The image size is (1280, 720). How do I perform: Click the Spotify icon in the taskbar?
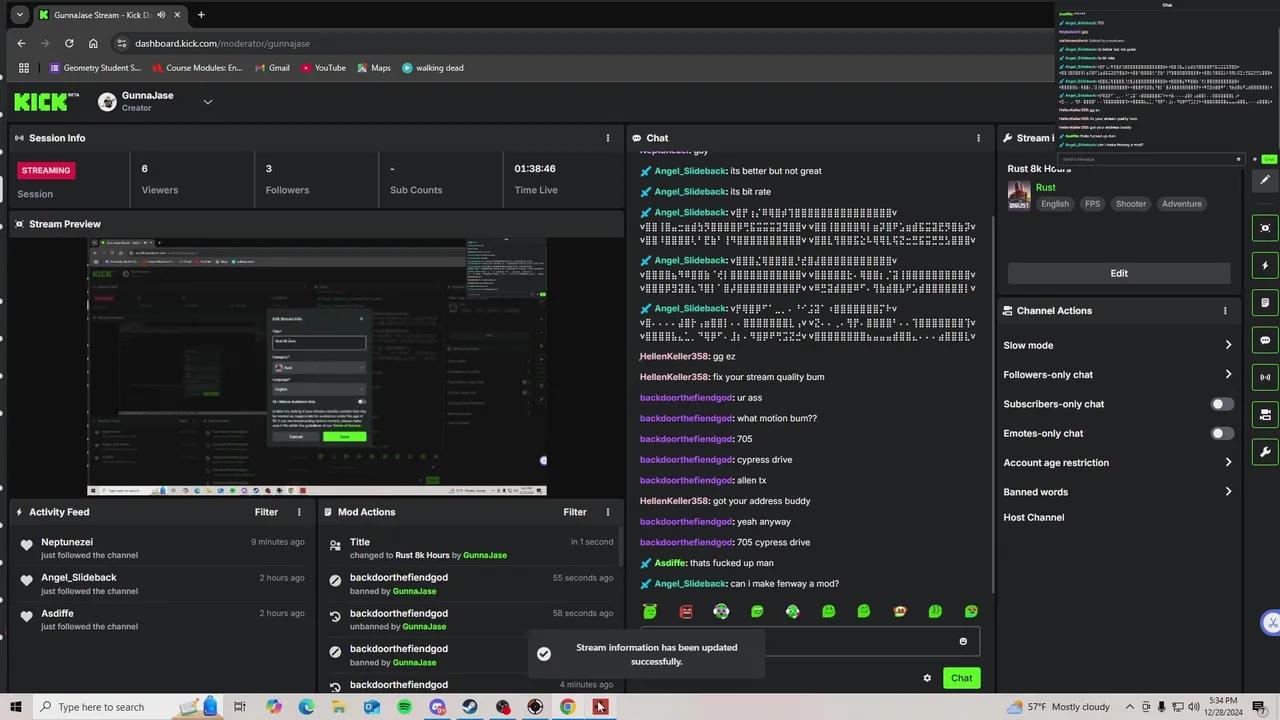coord(404,707)
